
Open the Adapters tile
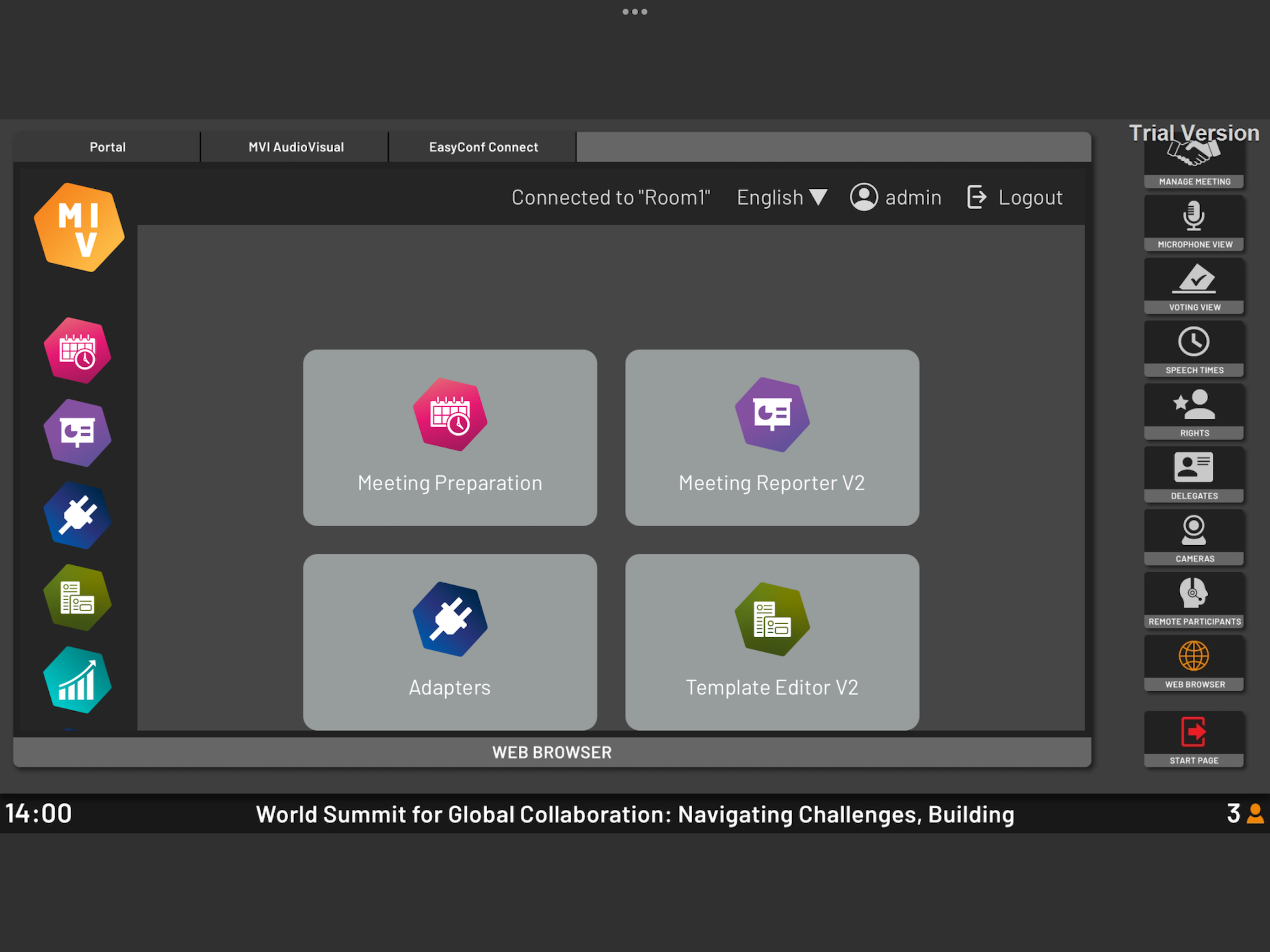pyautogui.click(x=450, y=642)
